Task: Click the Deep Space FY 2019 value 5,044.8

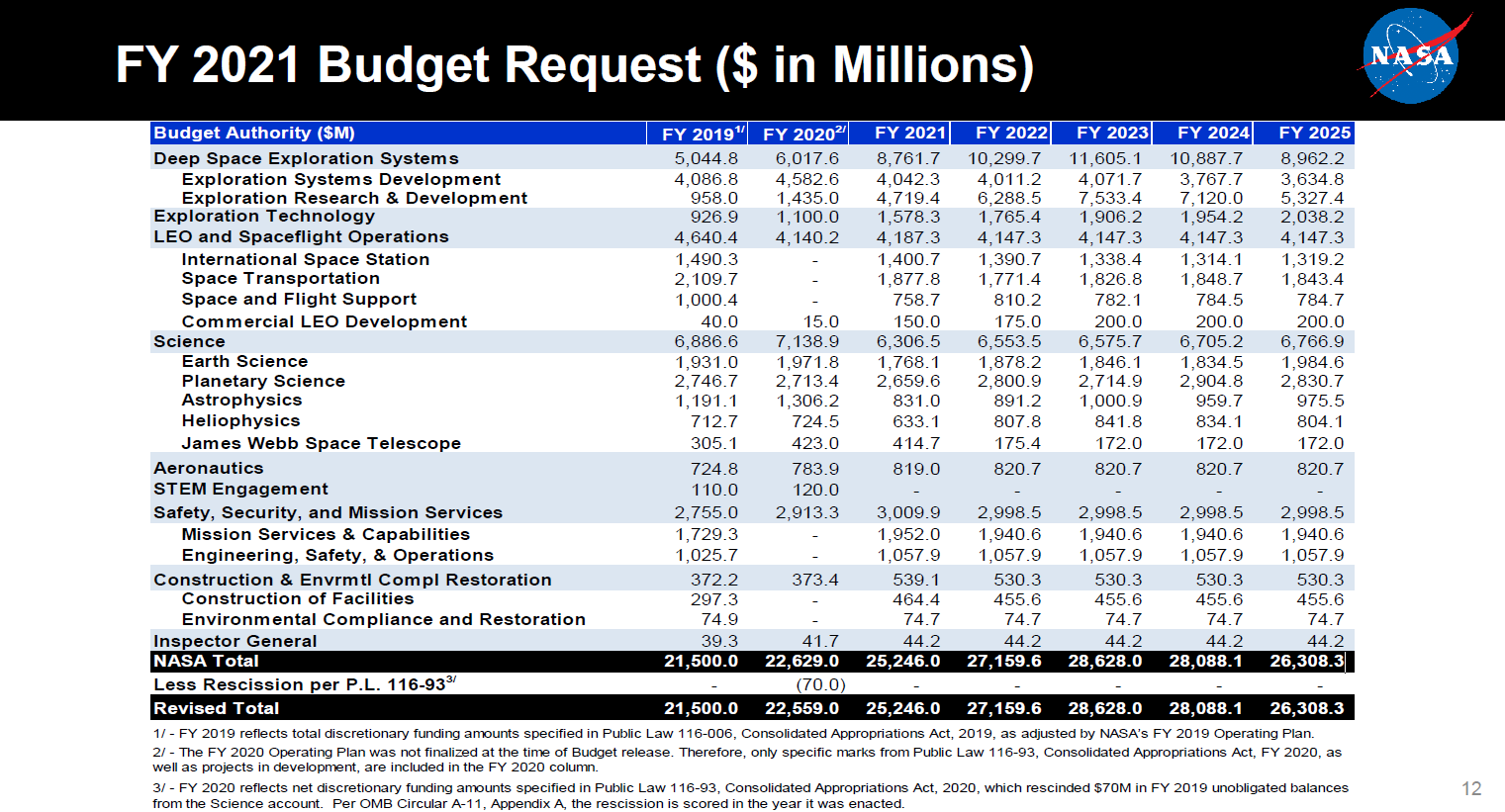Action: 706,158
